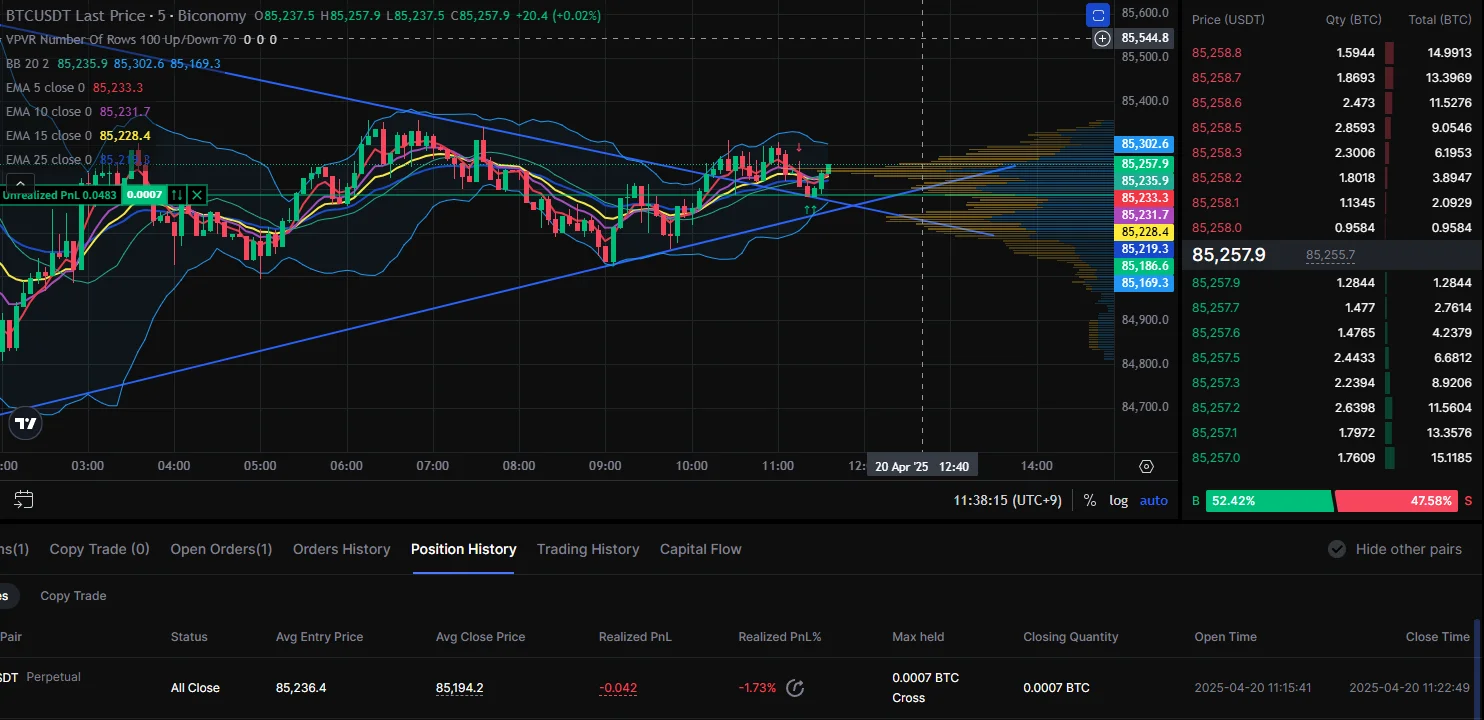Close position using X on PnL line
Viewport: 1484px width, 720px height.
pos(197,194)
